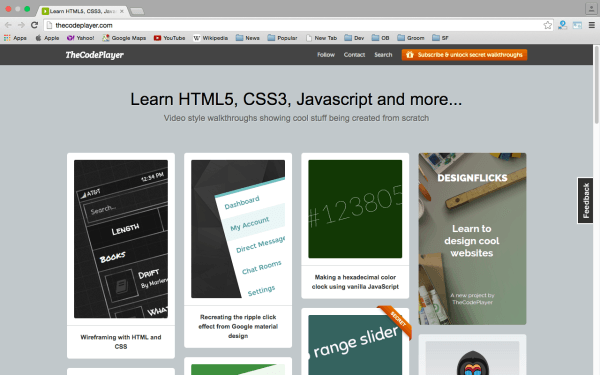
Task: Click the address bar URL field
Action: (298, 25)
